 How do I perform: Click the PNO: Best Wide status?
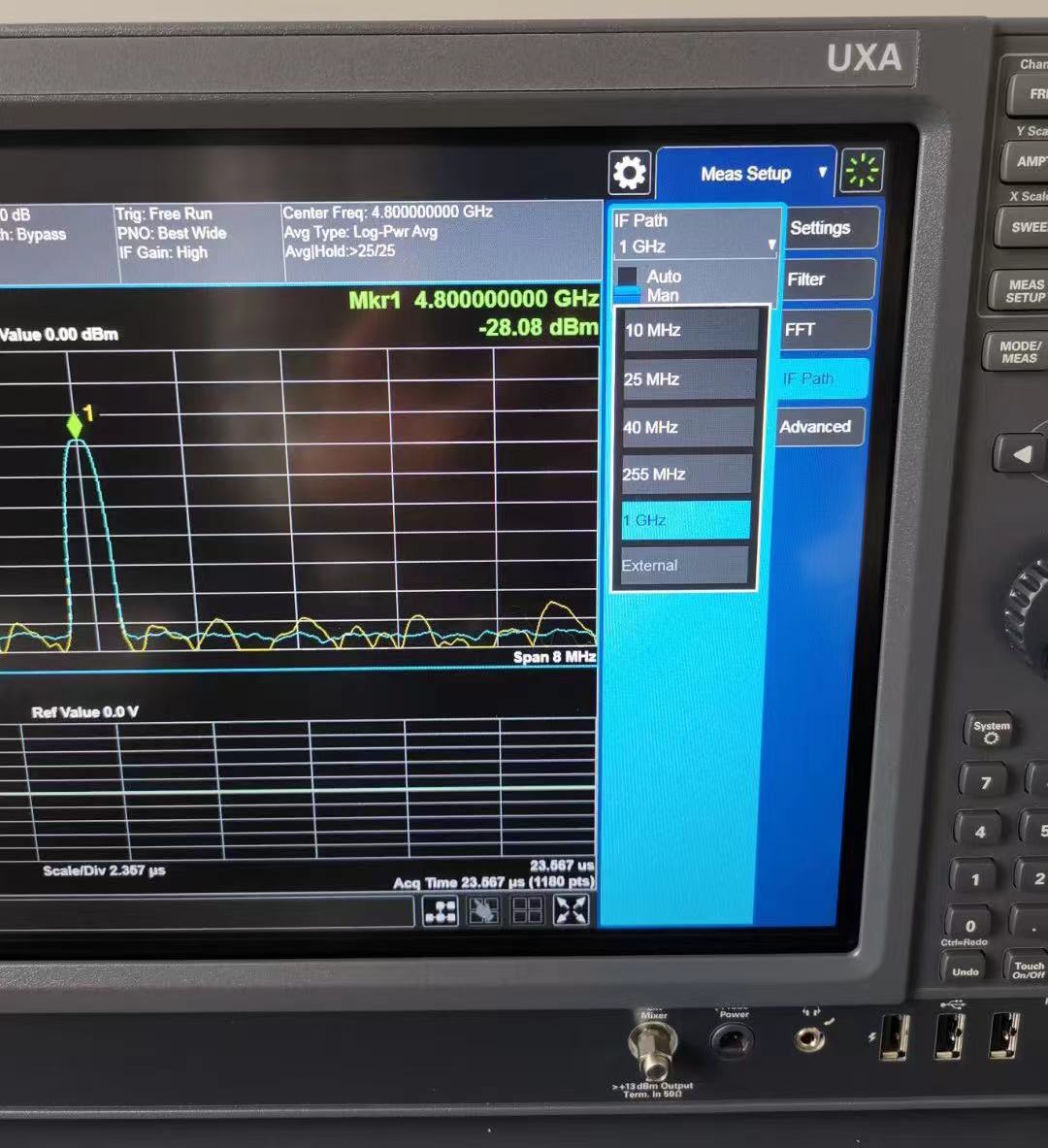172,233
